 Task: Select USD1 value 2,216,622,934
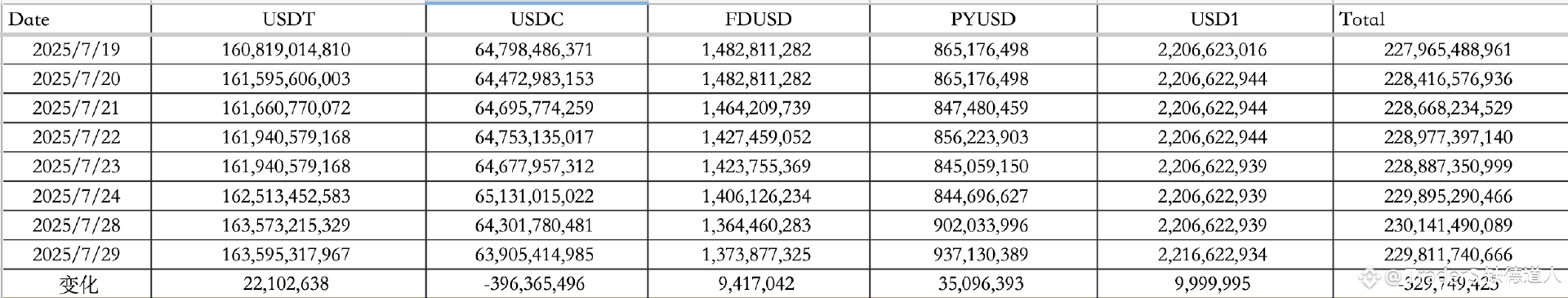click(1212, 255)
